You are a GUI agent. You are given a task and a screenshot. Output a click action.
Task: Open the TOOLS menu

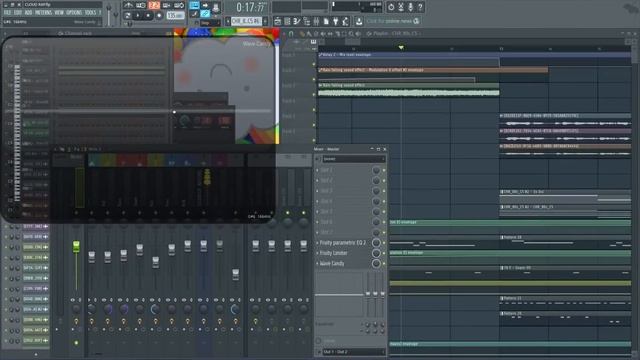point(90,13)
